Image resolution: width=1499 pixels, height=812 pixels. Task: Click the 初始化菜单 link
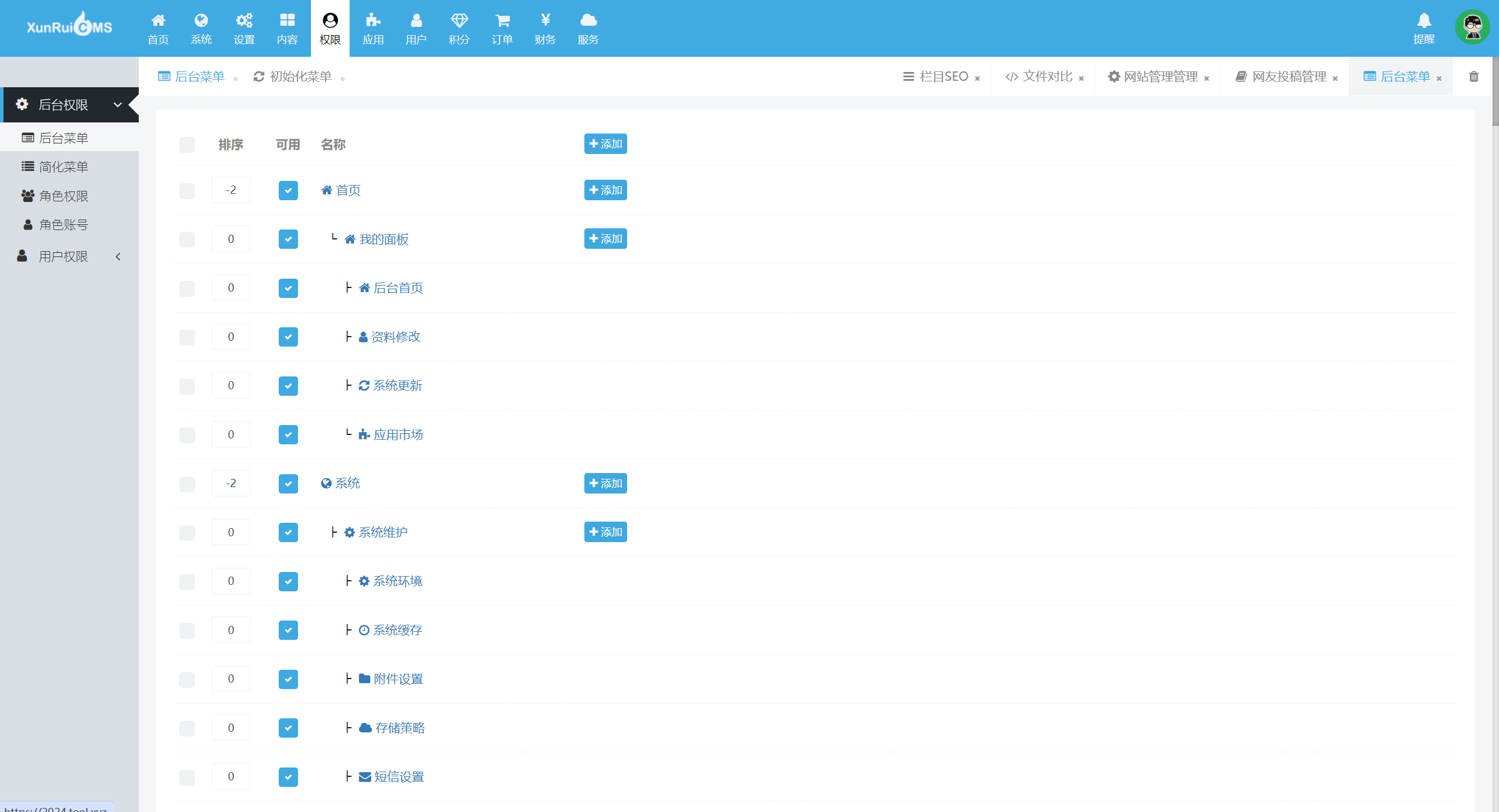[292, 76]
